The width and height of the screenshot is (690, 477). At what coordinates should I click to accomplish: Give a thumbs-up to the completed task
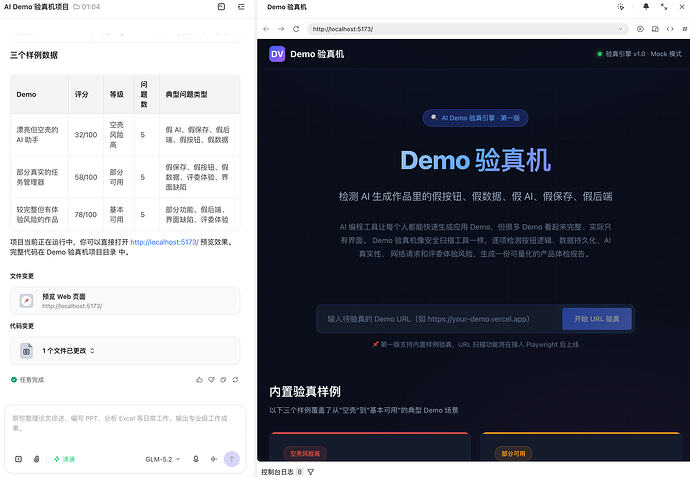[199, 380]
